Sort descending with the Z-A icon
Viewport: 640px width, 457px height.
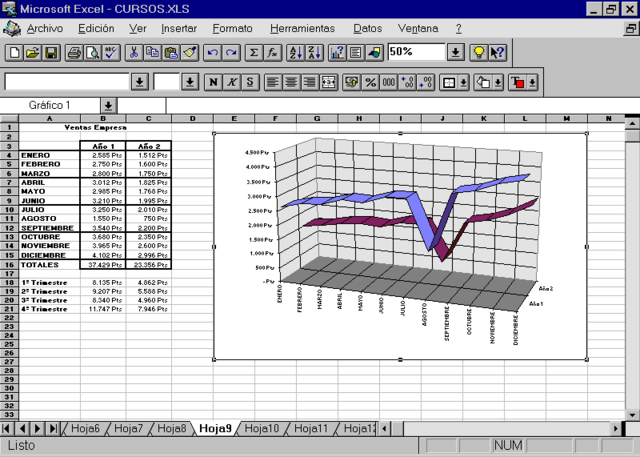point(314,53)
